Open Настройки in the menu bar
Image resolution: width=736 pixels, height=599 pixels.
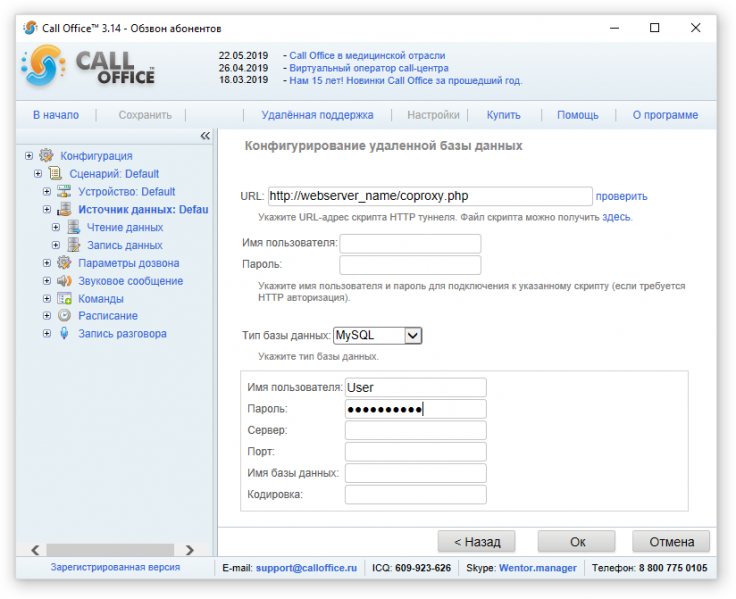(433, 115)
